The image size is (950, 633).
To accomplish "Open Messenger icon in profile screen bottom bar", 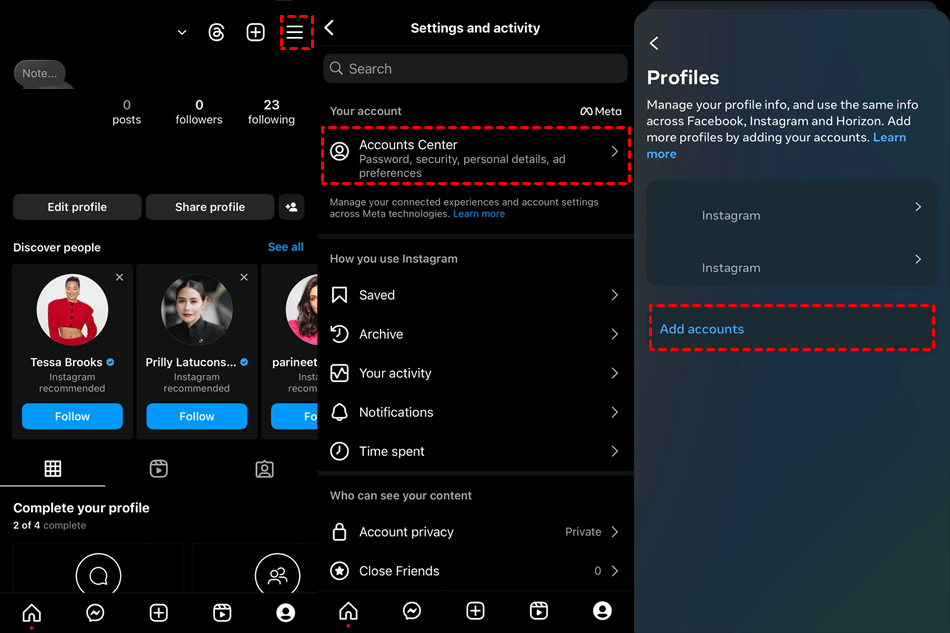I will pyautogui.click(x=95, y=613).
